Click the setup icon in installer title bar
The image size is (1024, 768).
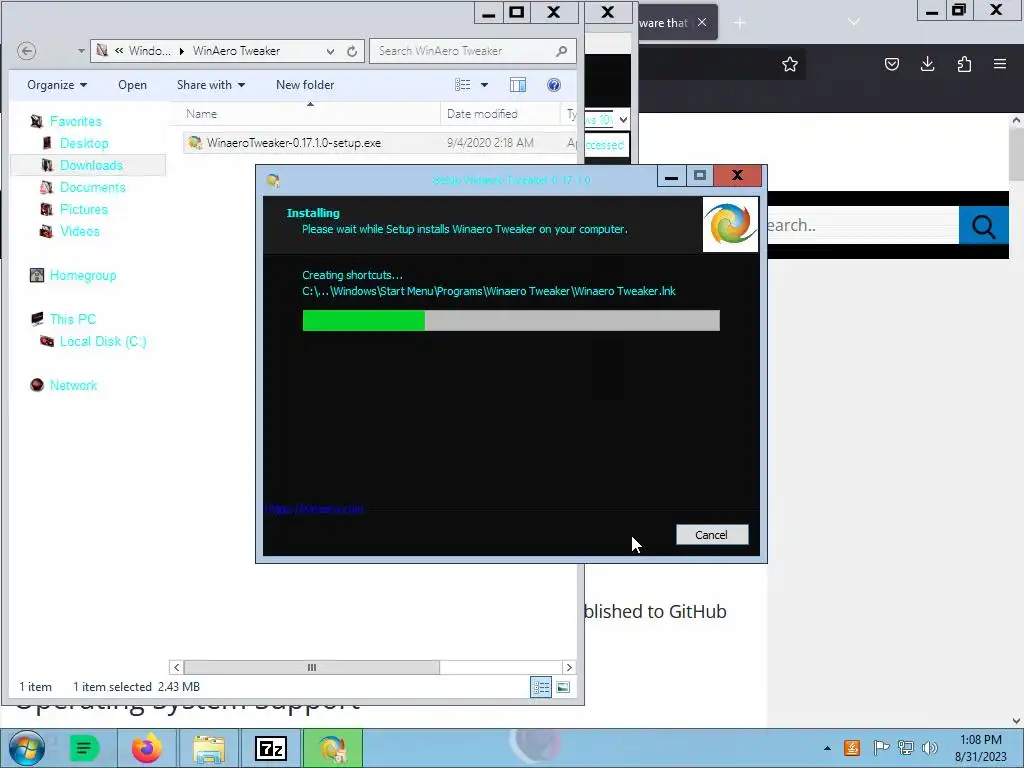[274, 180]
